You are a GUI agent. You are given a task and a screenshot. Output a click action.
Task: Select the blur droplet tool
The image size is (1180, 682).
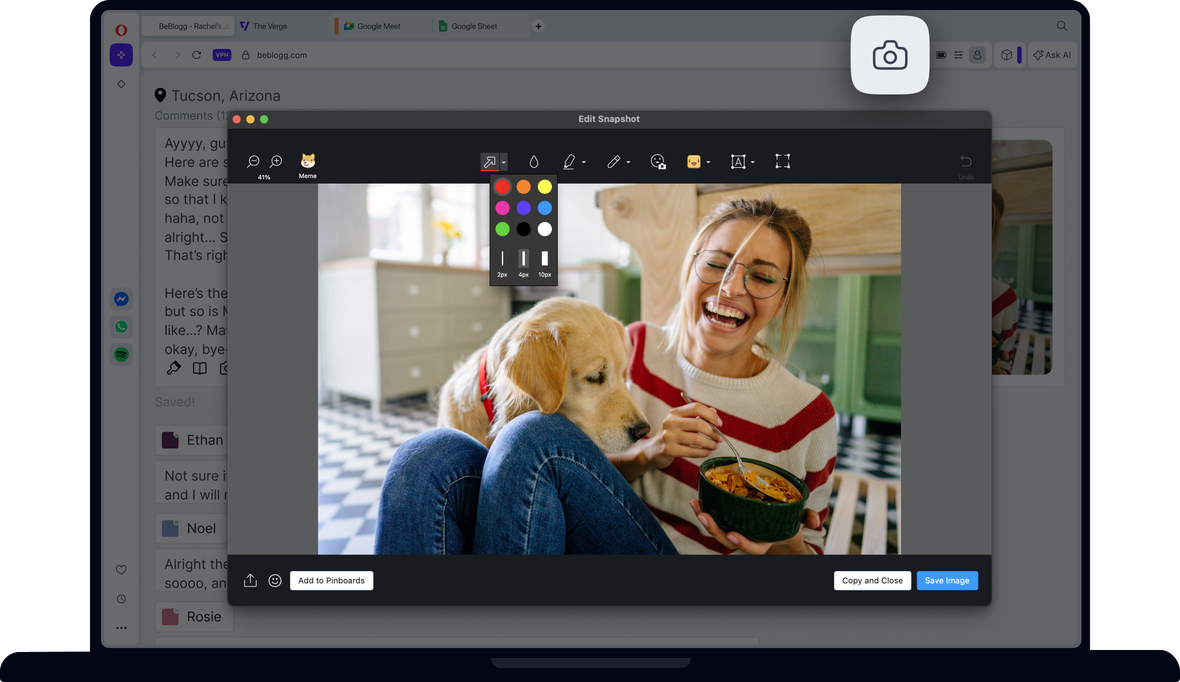(534, 161)
